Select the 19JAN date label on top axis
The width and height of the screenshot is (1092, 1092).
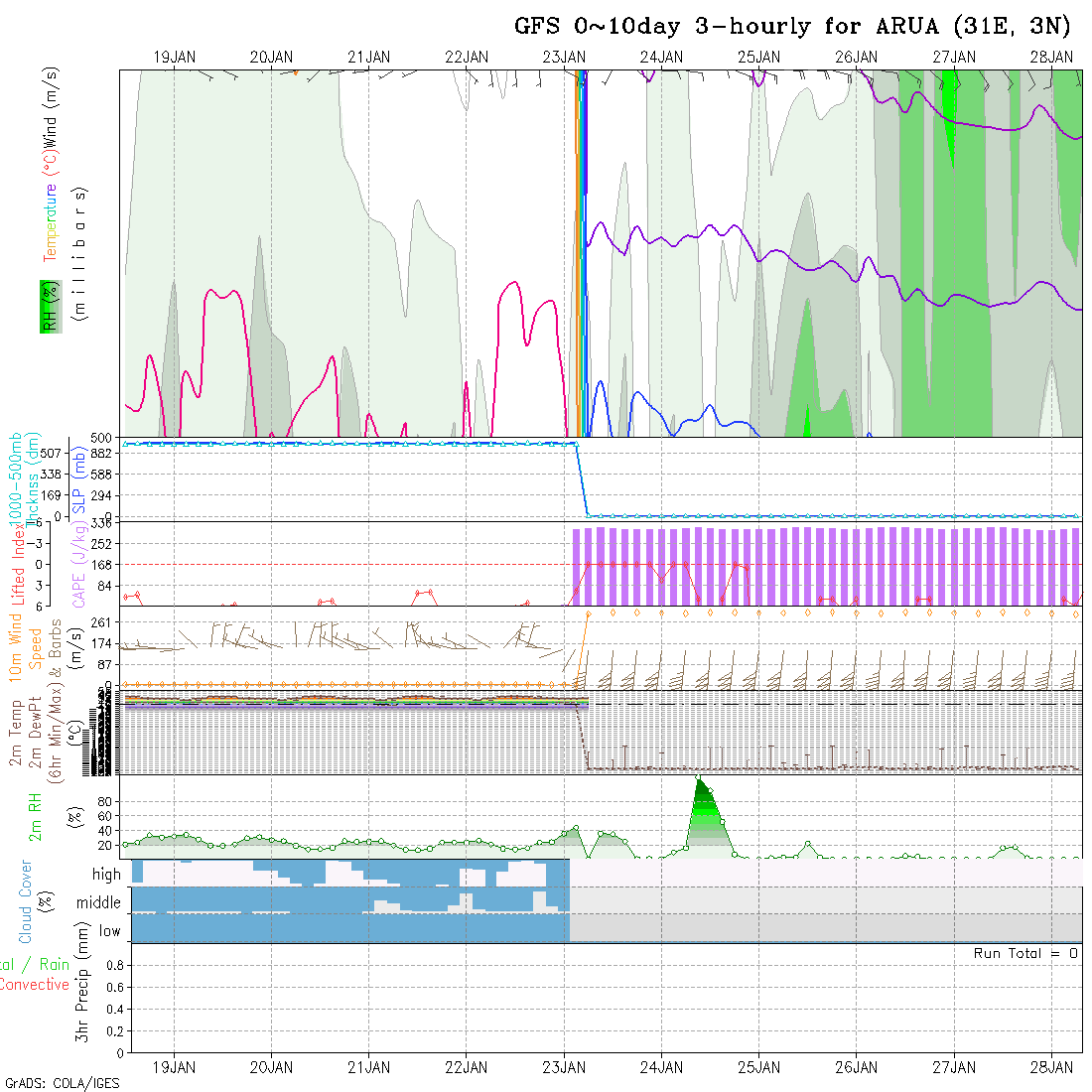point(175,58)
